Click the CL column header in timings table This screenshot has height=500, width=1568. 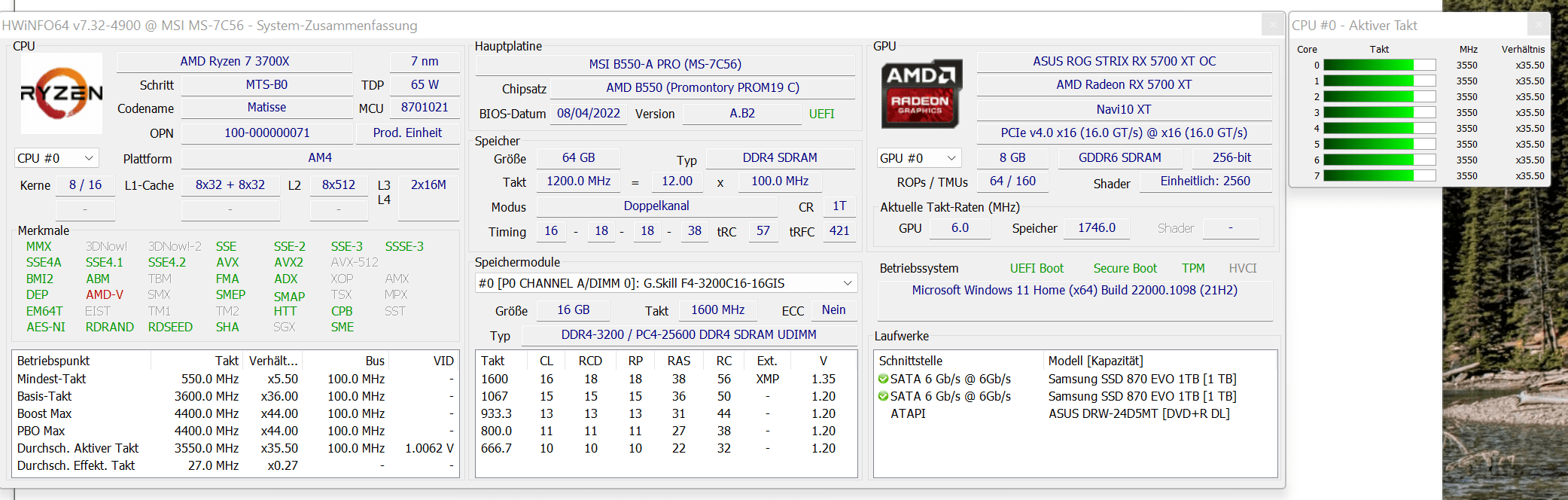click(x=547, y=361)
